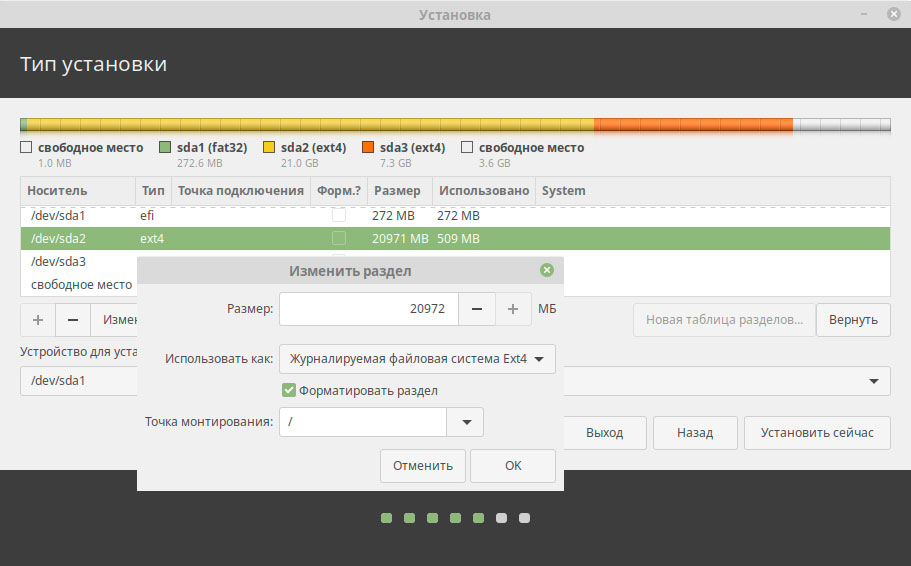Click the grey free space segment in disk bar
The height and width of the screenshot is (566, 911).
tap(841, 124)
